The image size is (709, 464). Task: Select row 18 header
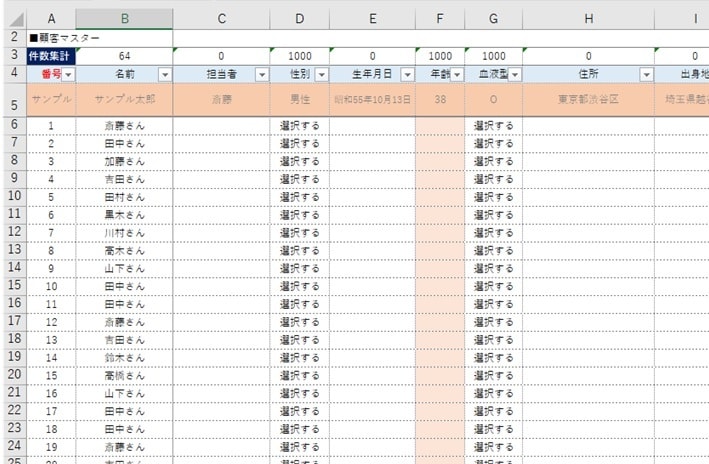click(15, 340)
